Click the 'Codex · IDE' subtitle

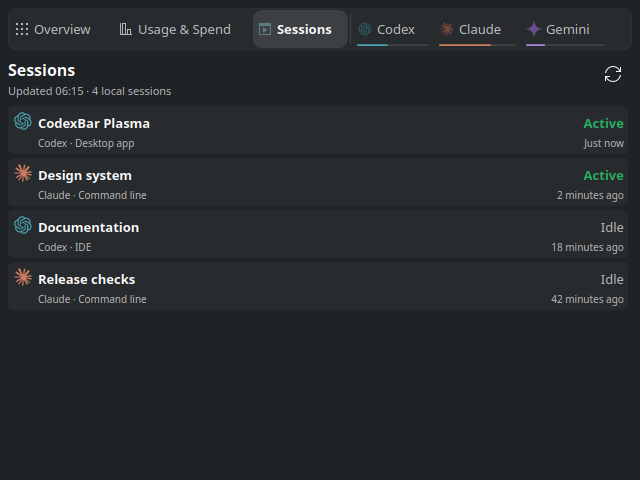(x=64, y=247)
